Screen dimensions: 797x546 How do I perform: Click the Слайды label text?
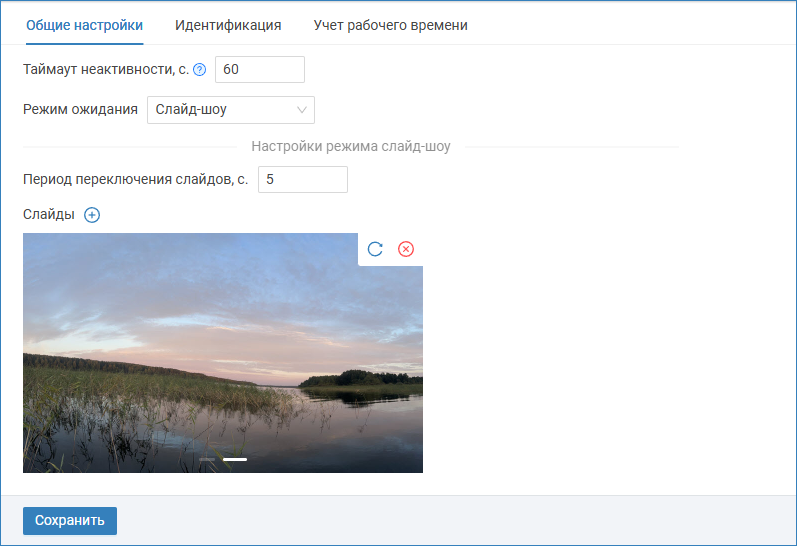pos(49,215)
